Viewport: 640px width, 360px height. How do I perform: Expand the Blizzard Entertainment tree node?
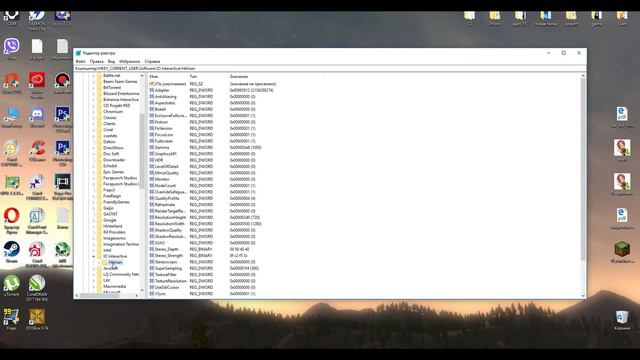pyautogui.click(x=93, y=93)
